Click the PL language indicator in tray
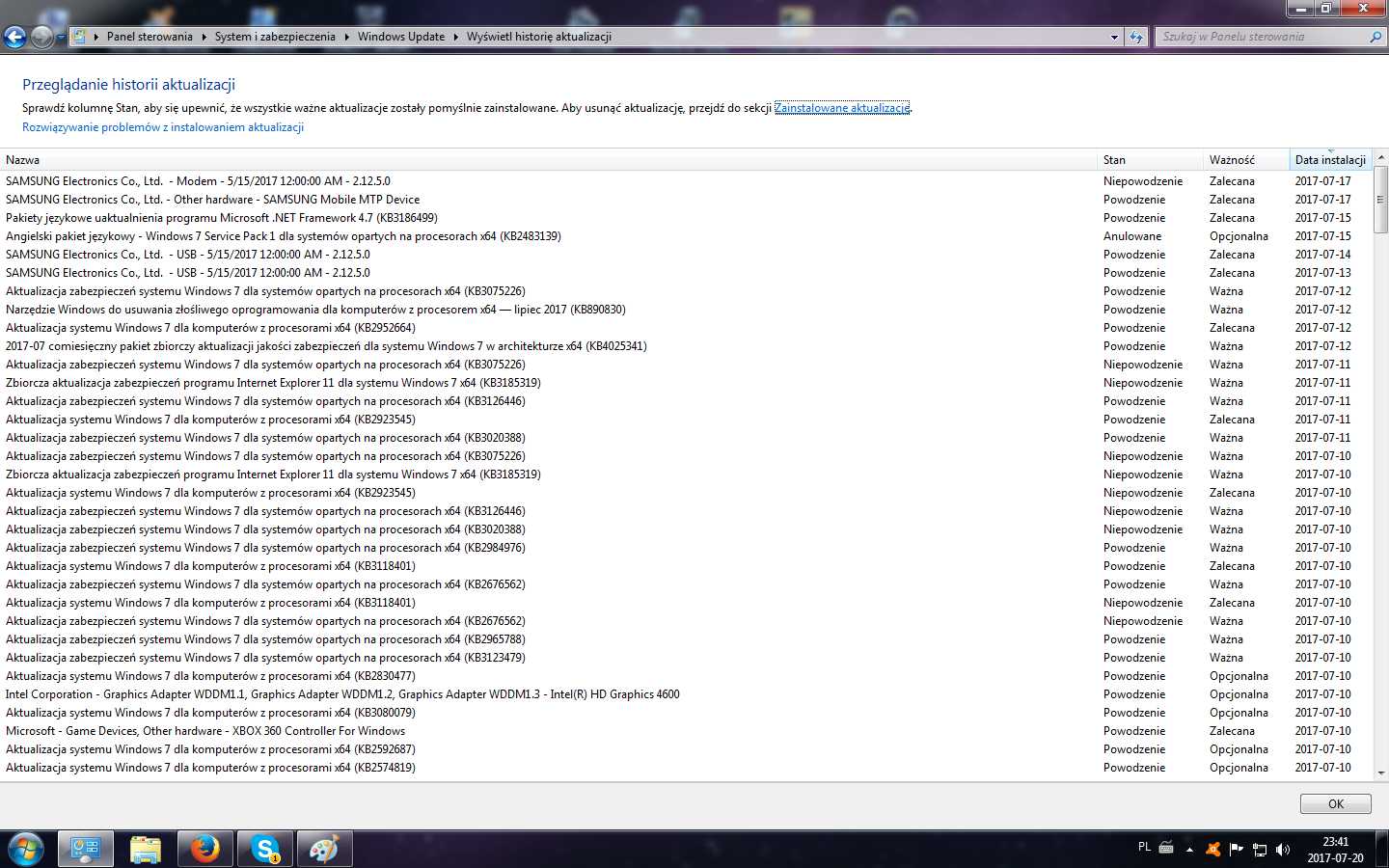The width and height of the screenshot is (1389, 868). tap(1144, 848)
